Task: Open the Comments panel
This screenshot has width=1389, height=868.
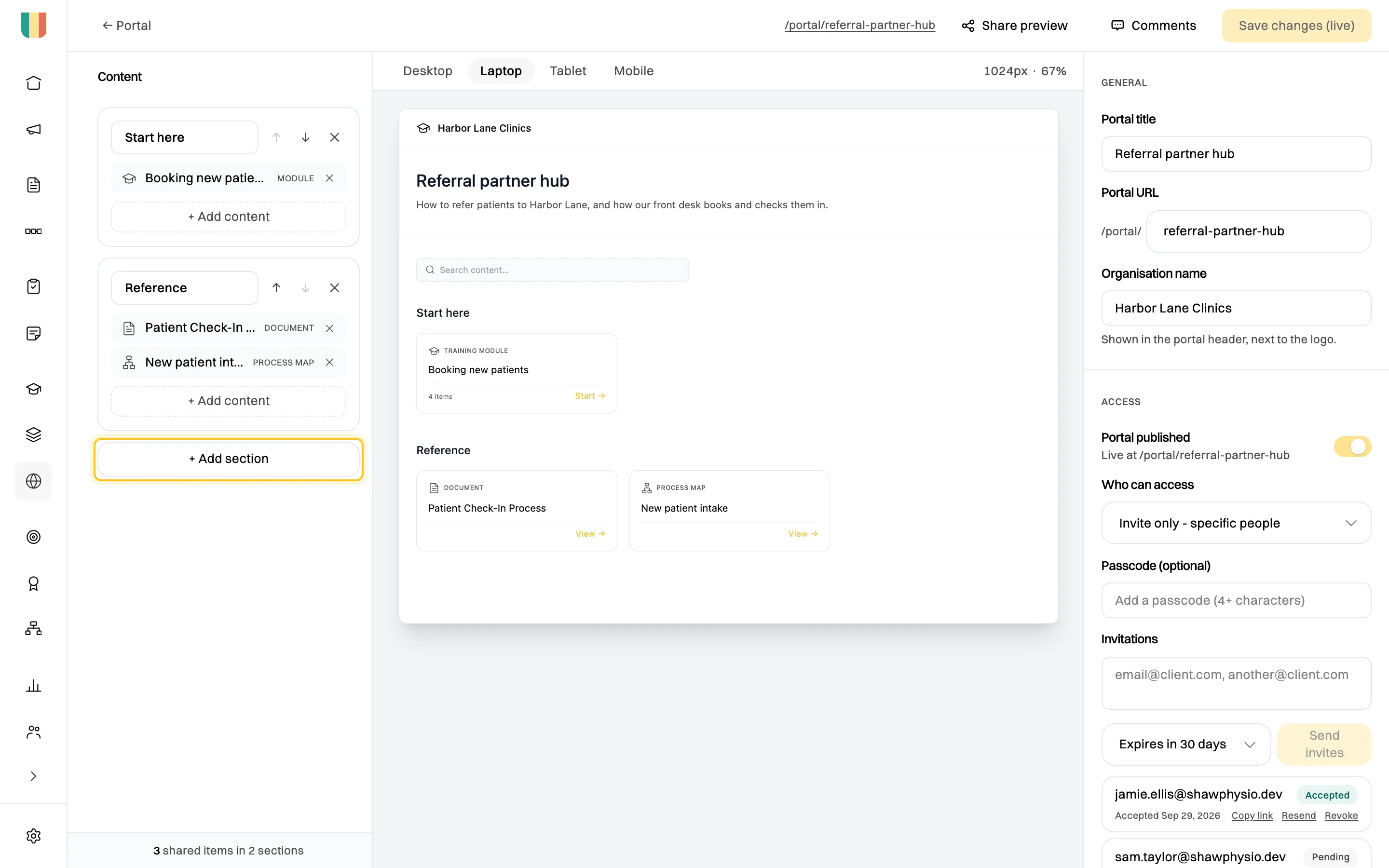Action: 1154,25
